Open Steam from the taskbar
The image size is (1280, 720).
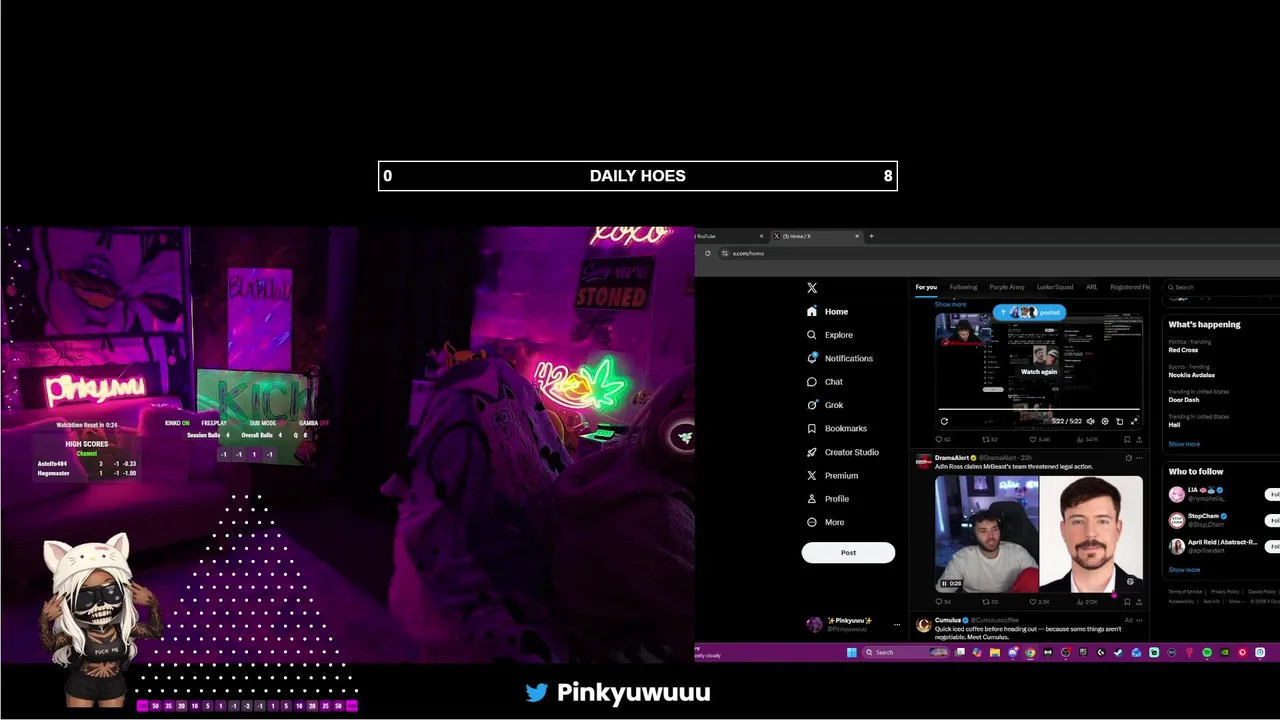(x=1118, y=652)
